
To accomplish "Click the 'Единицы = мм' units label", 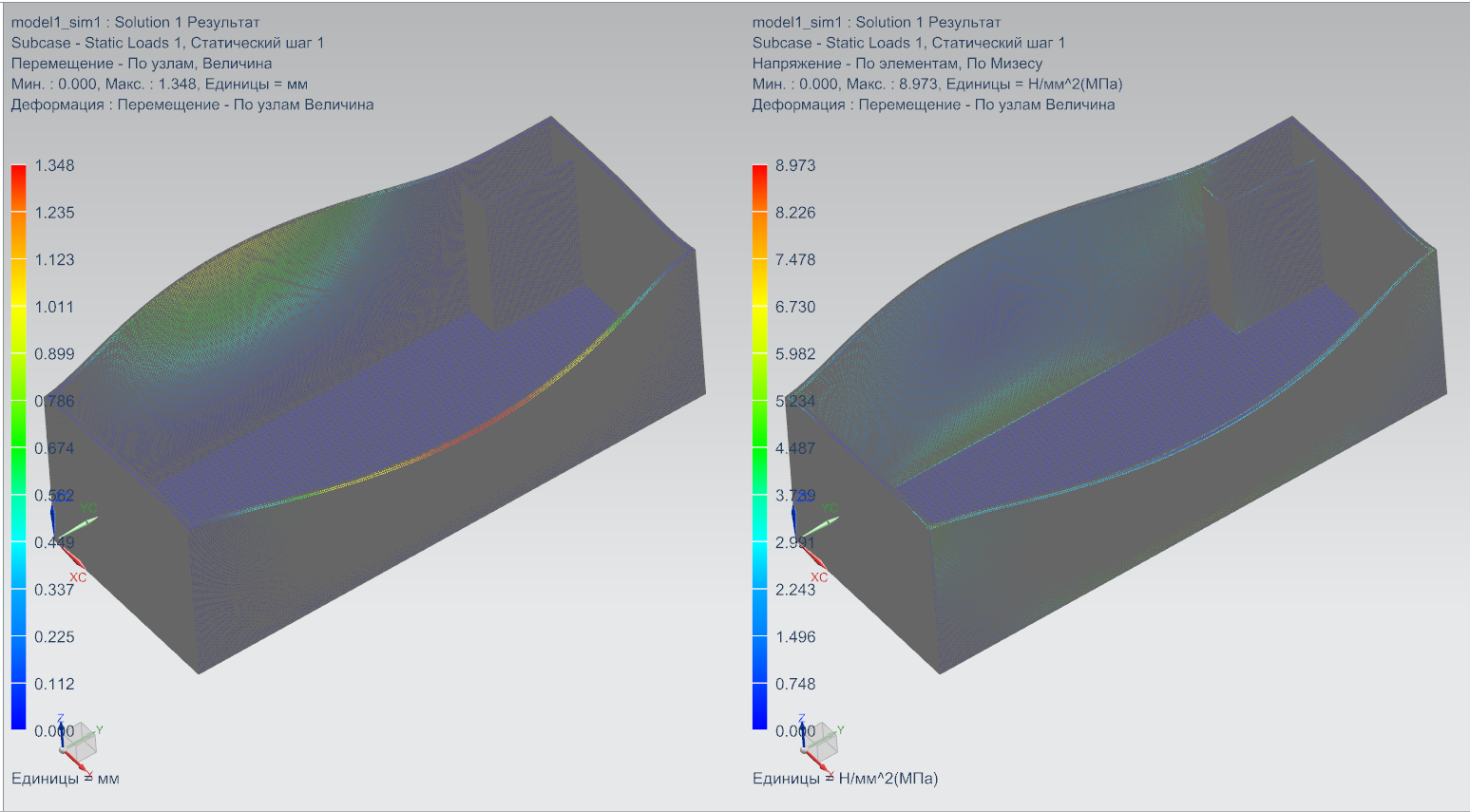I will 66,779.
